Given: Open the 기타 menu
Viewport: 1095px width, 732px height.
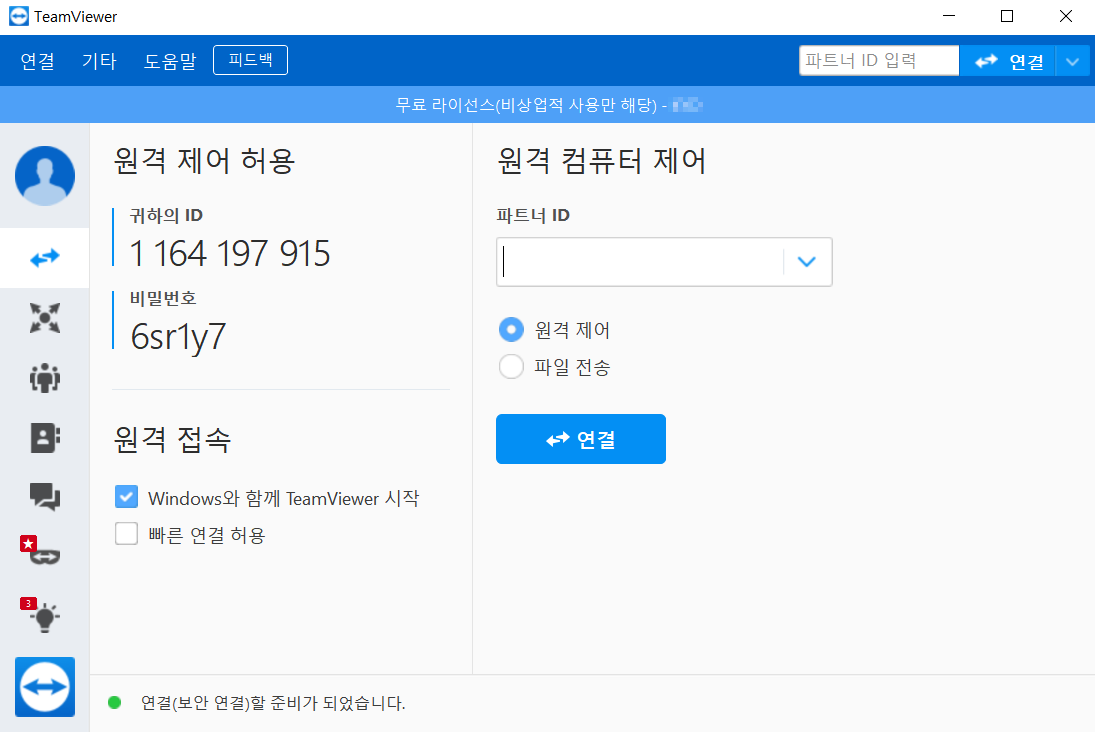Looking at the screenshot, I should [99, 61].
